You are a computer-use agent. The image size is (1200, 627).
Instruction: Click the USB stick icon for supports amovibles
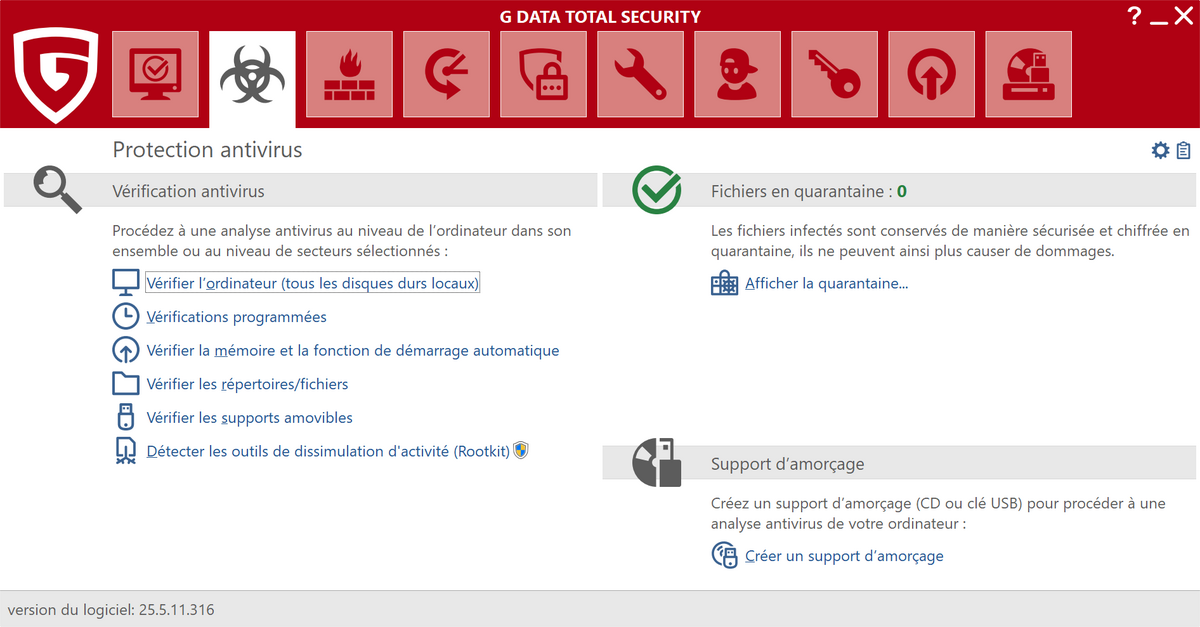[126, 417]
